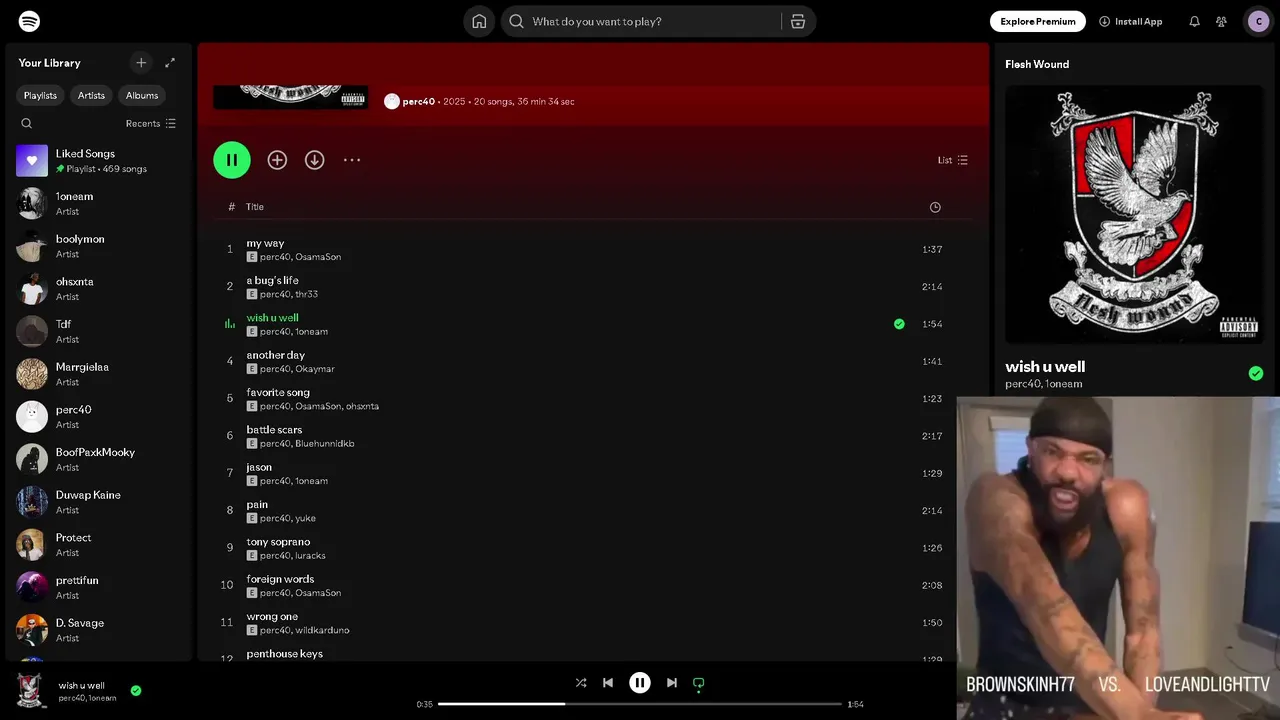The width and height of the screenshot is (1280, 720).
Task: Pause playback in the bottom bar
Action: coord(640,683)
